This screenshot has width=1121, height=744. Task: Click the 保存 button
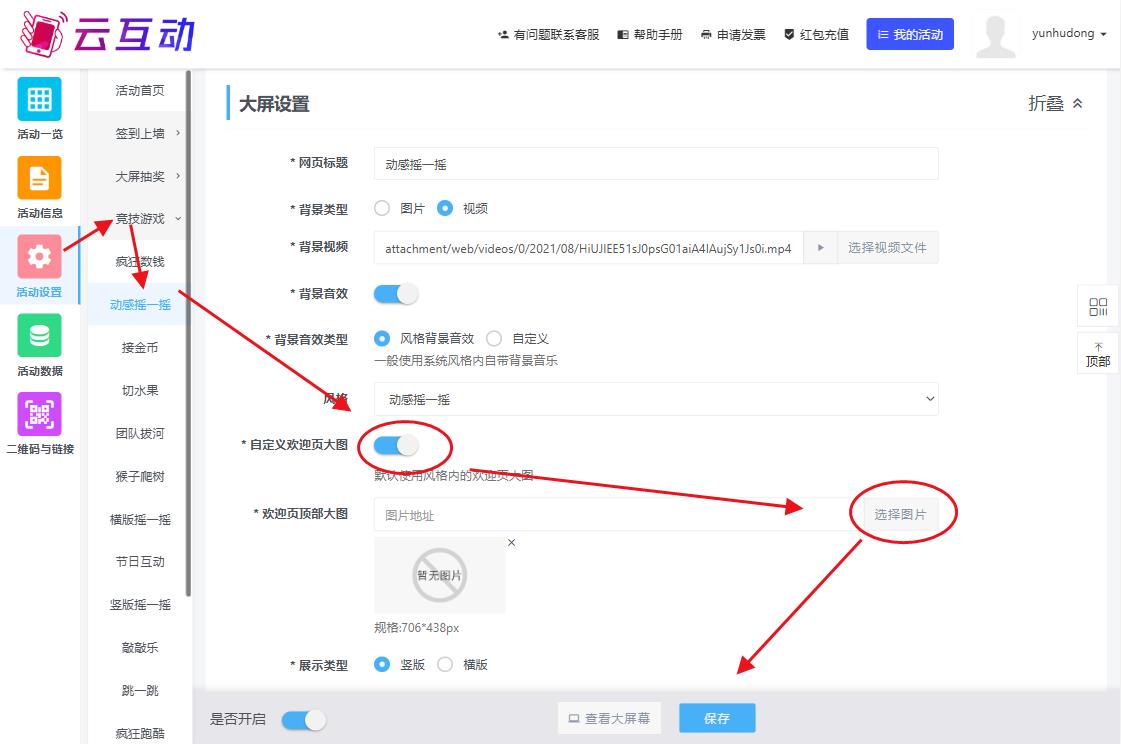pos(717,719)
